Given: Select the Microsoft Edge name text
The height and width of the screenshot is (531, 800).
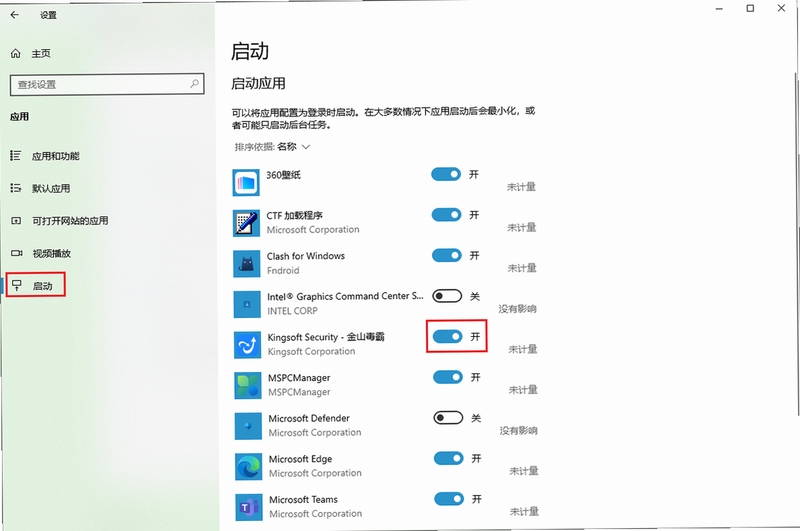Looking at the screenshot, I should (x=301, y=459).
